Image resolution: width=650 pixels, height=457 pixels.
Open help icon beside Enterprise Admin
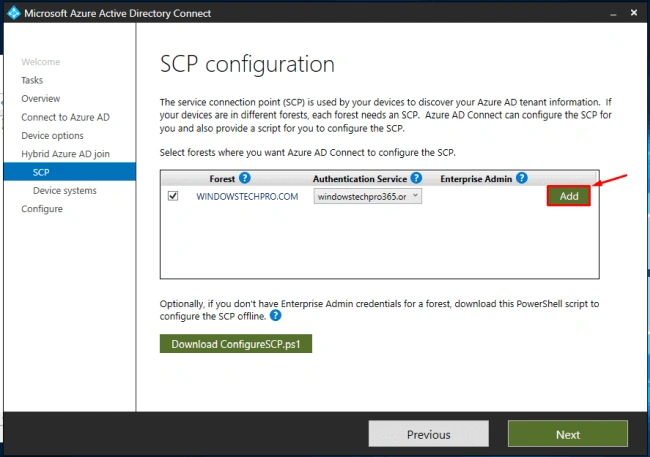coord(521,178)
